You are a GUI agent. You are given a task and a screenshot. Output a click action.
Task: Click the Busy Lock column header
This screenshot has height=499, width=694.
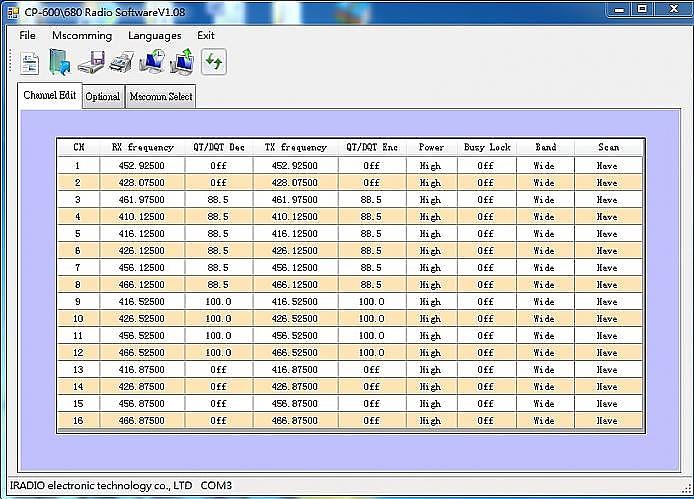tap(487, 147)
